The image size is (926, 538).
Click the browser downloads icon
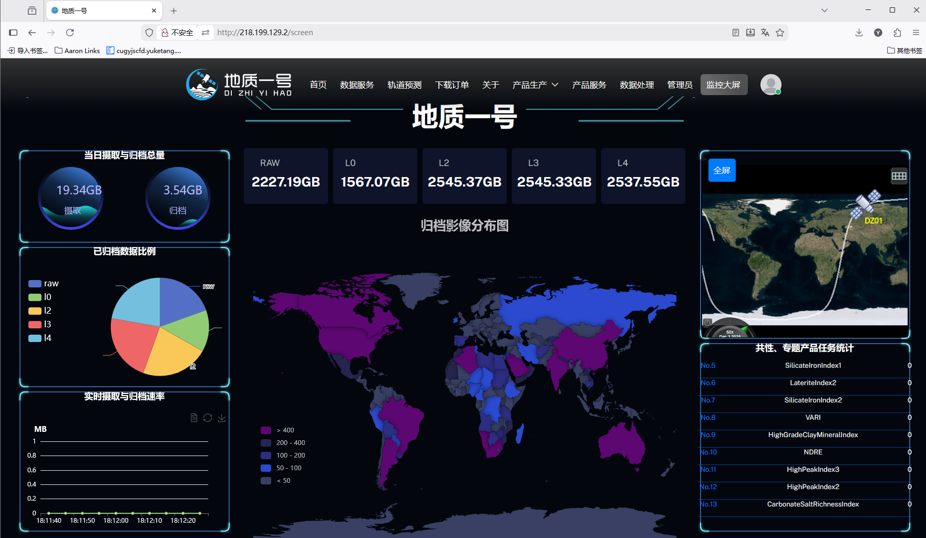(859, 32)
